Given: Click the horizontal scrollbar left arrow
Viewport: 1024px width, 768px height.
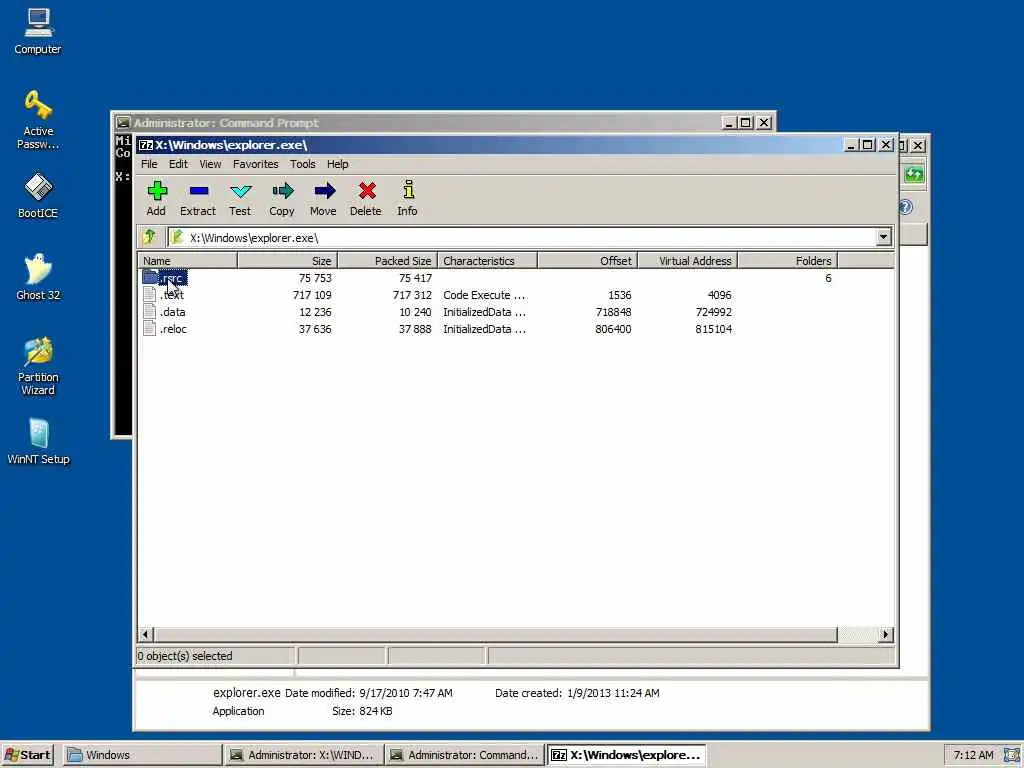Looking at the screenshot, I should [x=146, y=634].
